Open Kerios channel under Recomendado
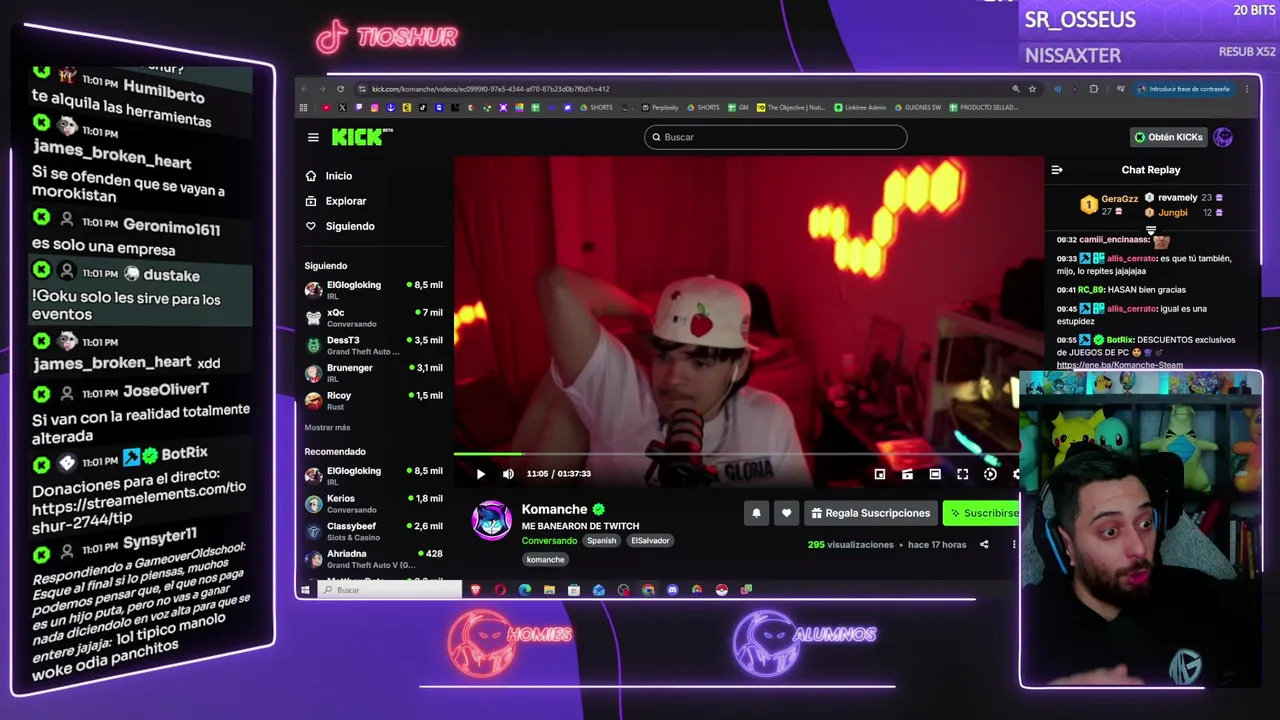Viewport: 1280px width, 720px height. (373, 504)
